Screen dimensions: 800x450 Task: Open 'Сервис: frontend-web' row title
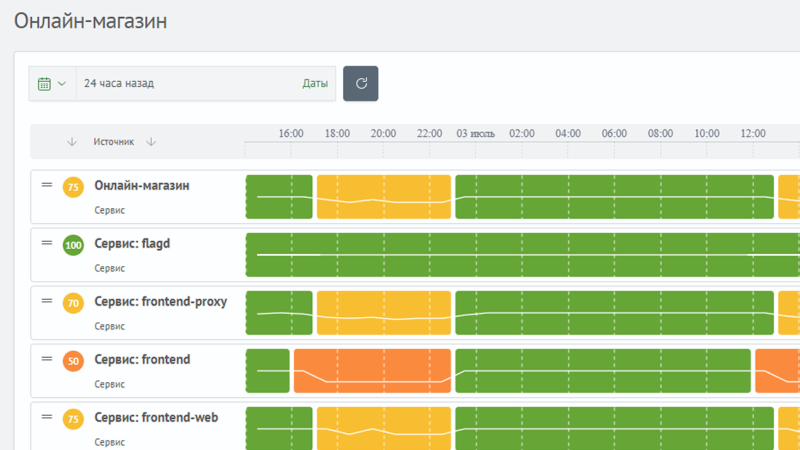click(x=156, y=417)
